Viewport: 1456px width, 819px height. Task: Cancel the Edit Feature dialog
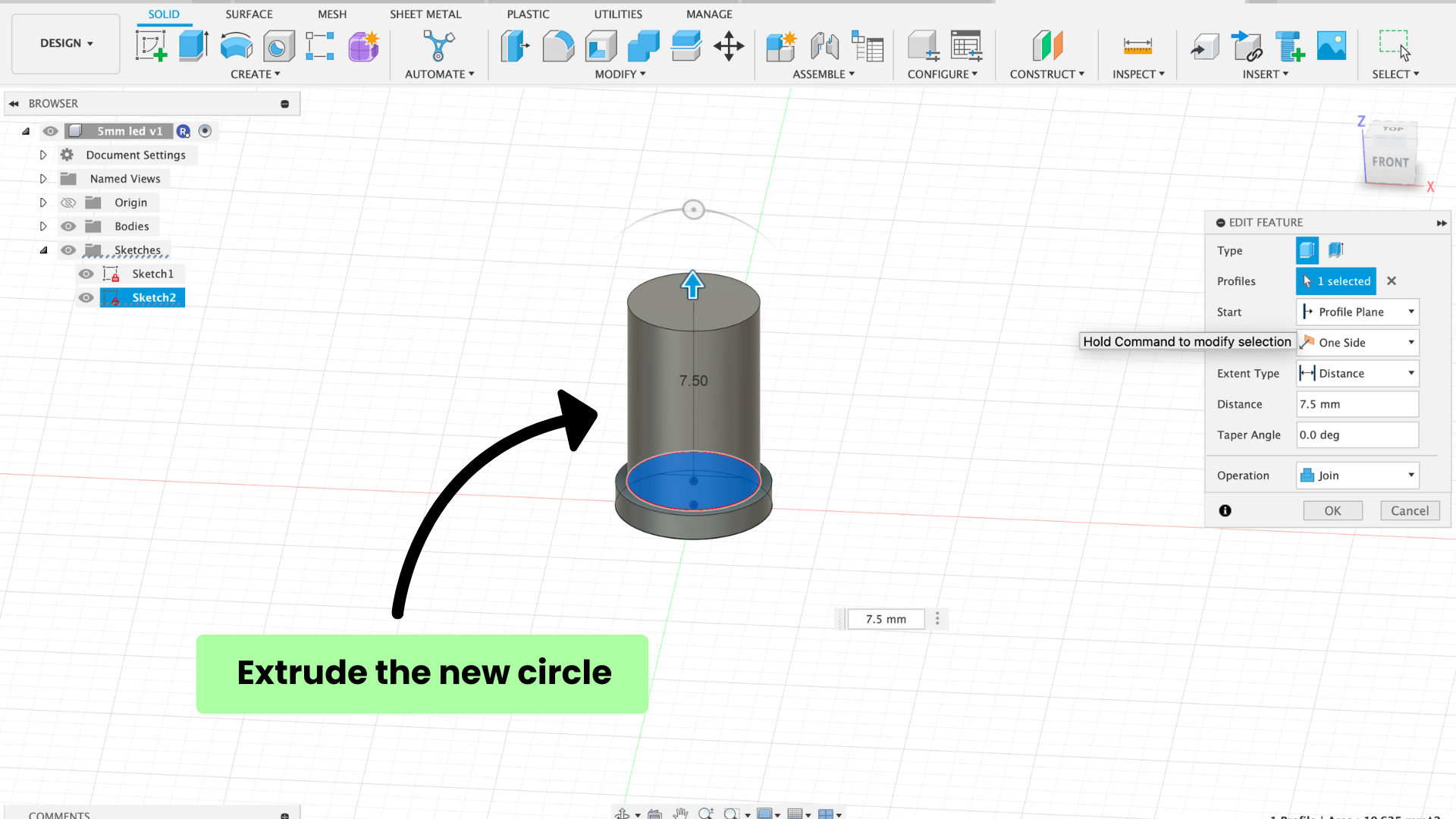(x=1409, y=510)
